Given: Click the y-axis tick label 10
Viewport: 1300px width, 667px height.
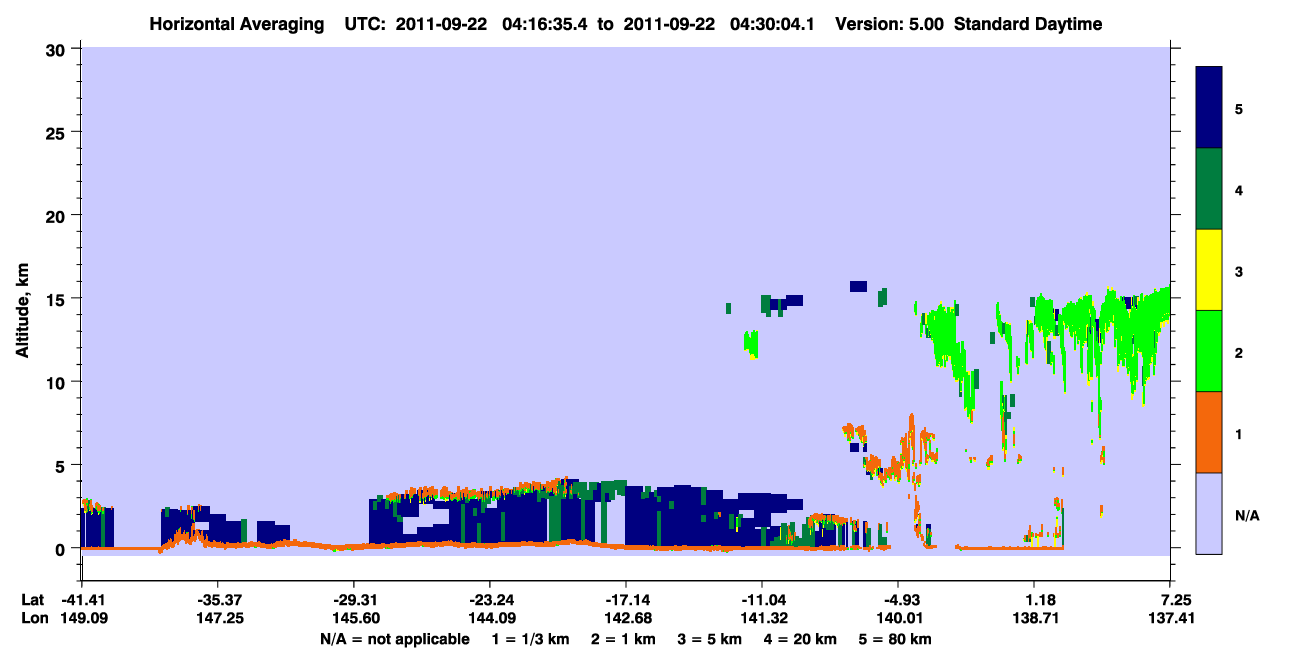Looking at the screenshot, I should coord(58,382).
